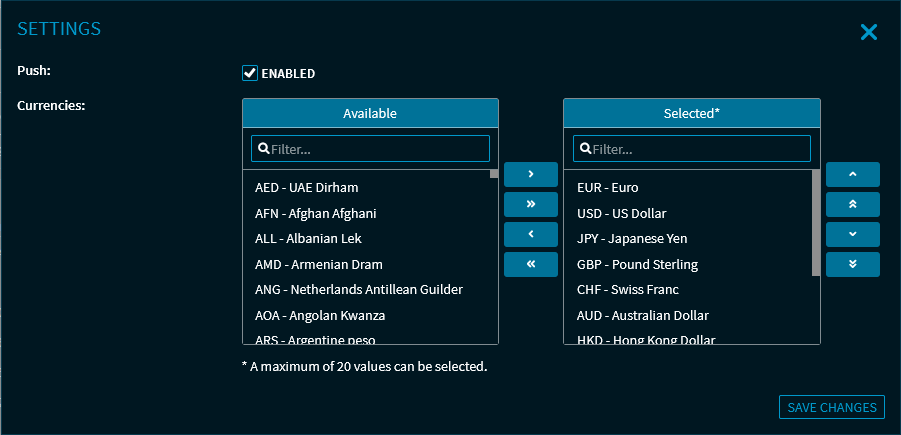Image resolution: width=901 pixels, height=435 pixels.
Task: Close the Settings dialog
Action: 868,32
